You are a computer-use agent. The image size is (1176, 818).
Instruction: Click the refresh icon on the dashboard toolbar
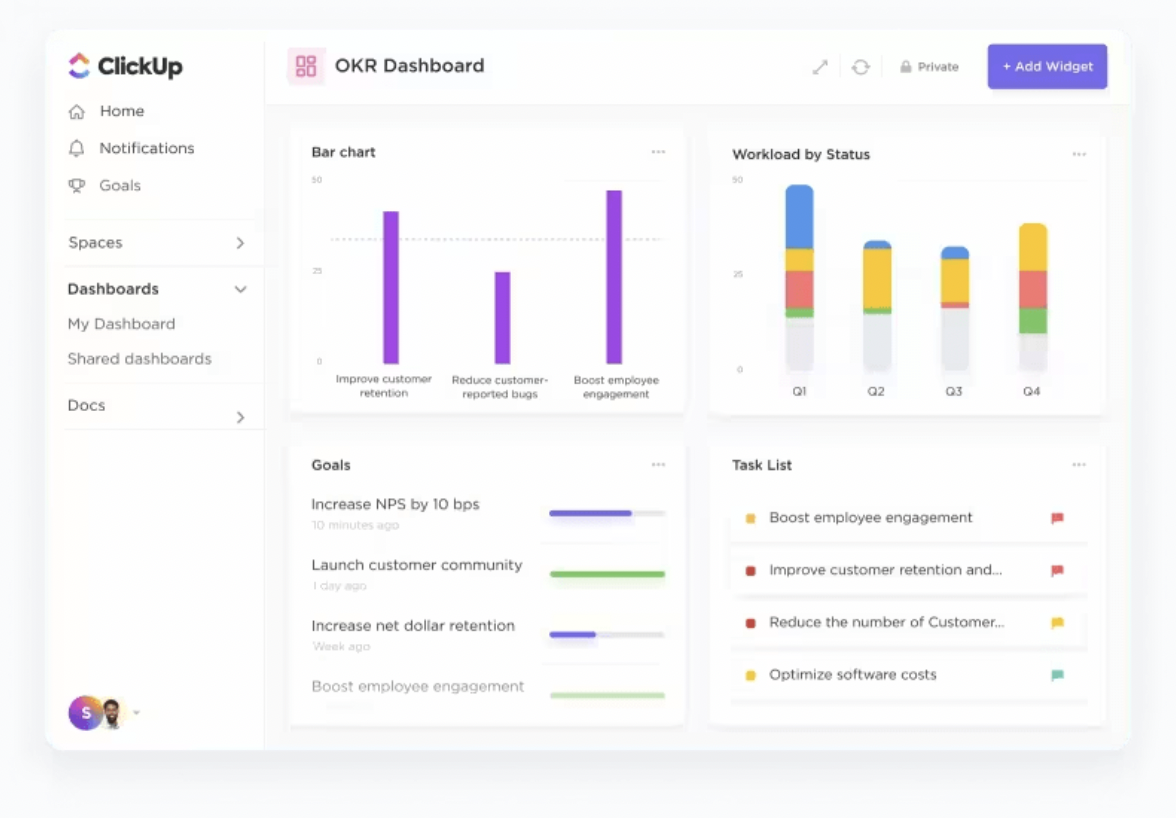[861, 66]
